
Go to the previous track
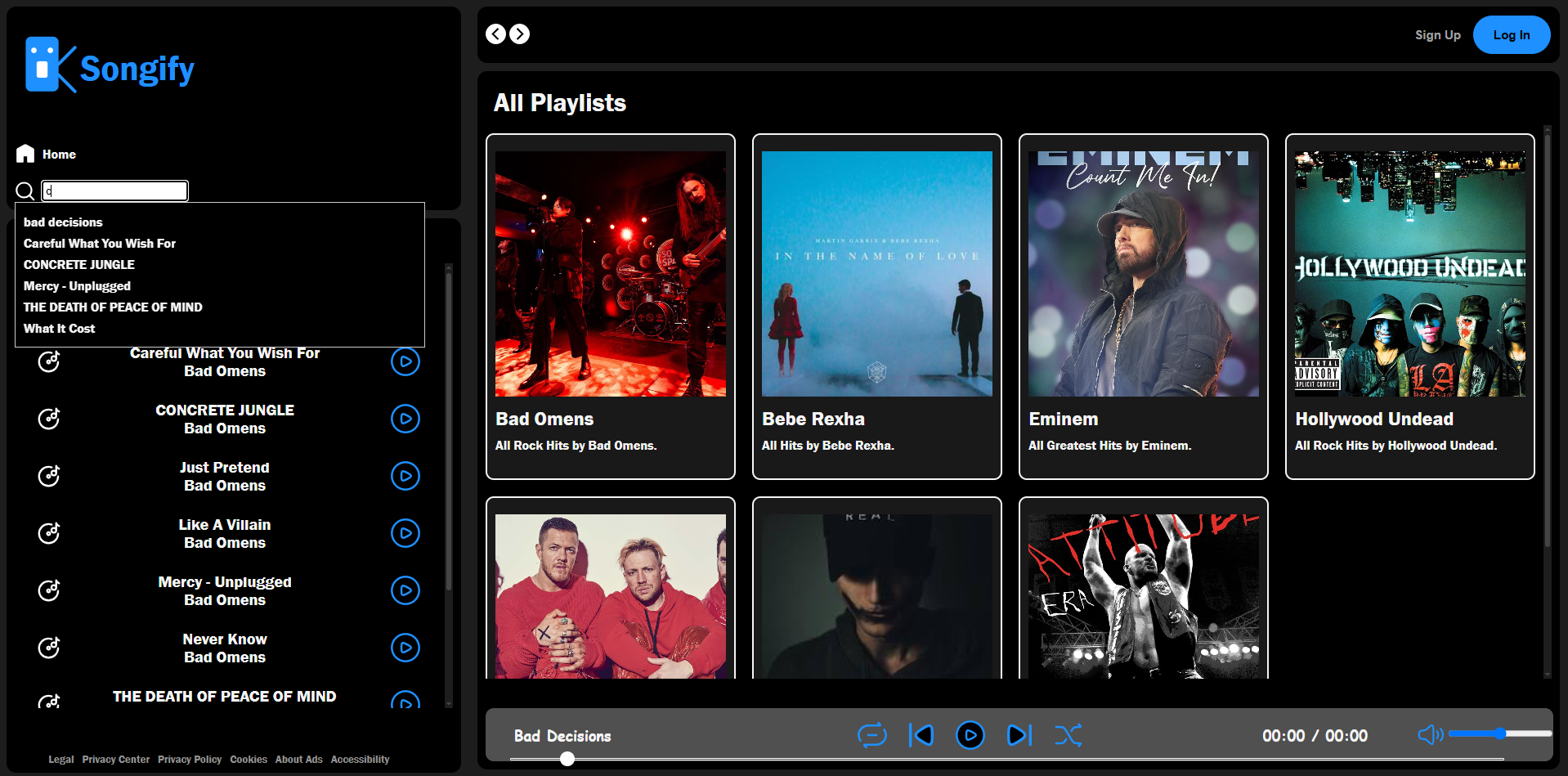(921, 735)
